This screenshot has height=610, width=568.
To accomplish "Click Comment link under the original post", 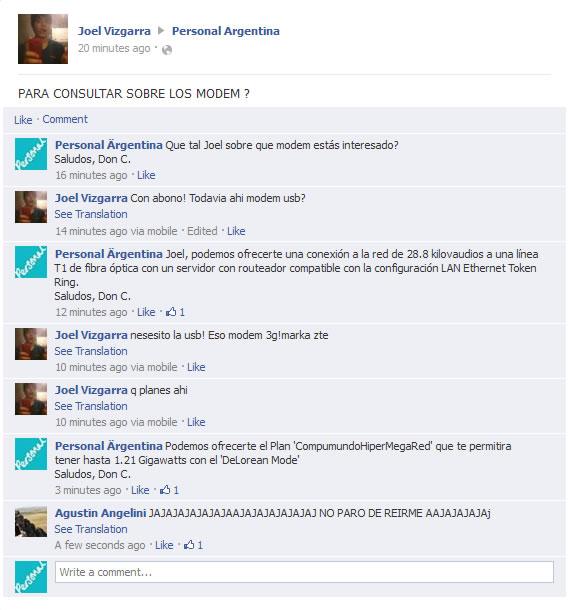I will (x=65, y=119).
